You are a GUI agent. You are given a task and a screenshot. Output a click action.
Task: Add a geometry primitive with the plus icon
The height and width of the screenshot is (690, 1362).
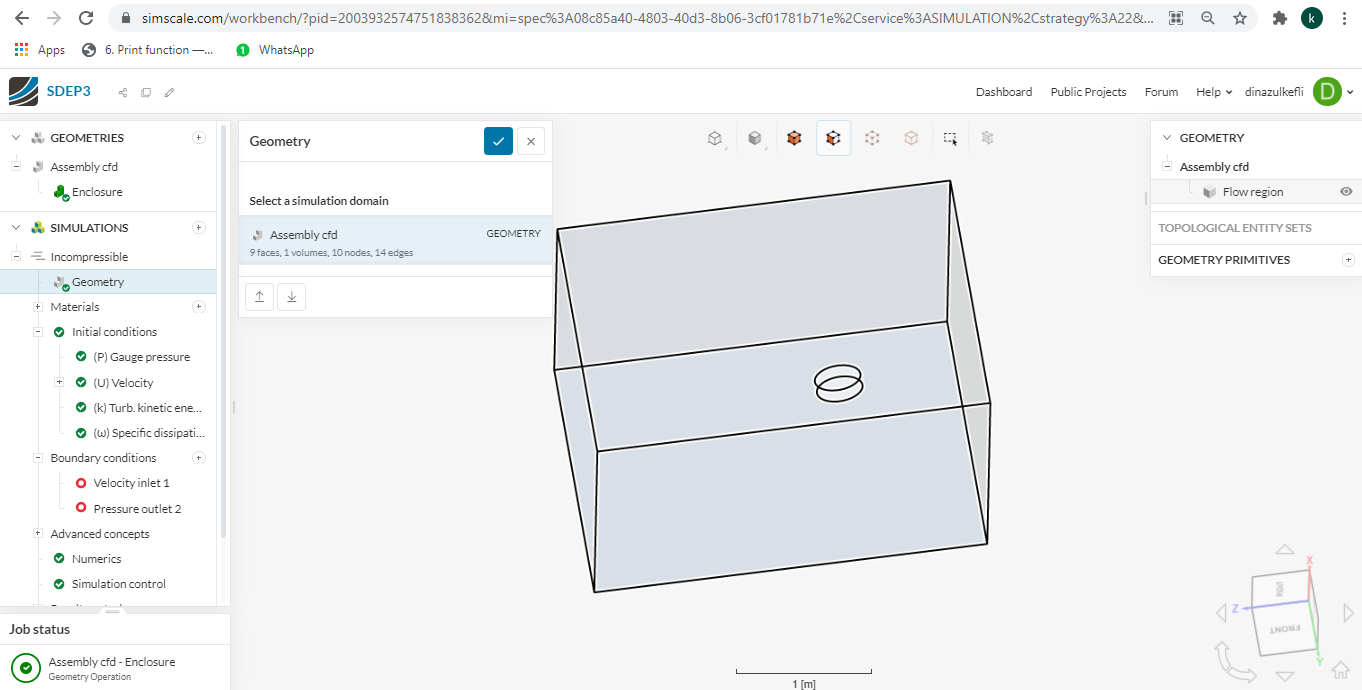point(1348,260)
